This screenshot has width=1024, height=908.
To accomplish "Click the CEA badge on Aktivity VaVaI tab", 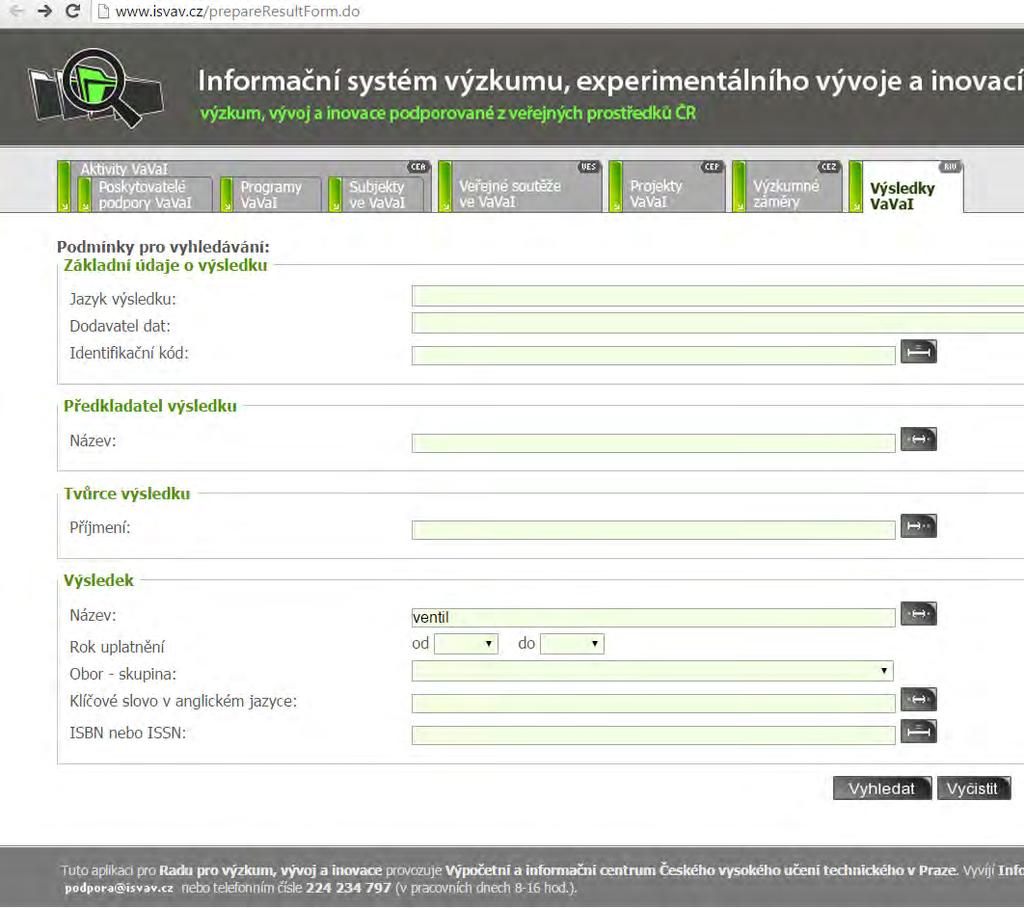I will click(418, 167).
